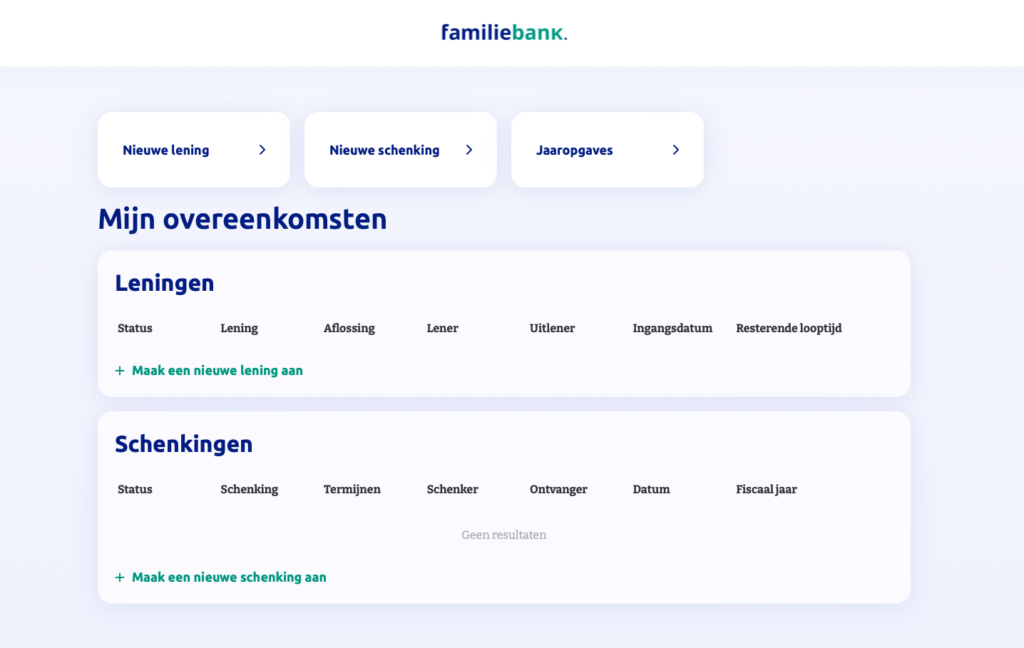
Task: Click the Status column header in Schenkingen
Action: [135, 489]
